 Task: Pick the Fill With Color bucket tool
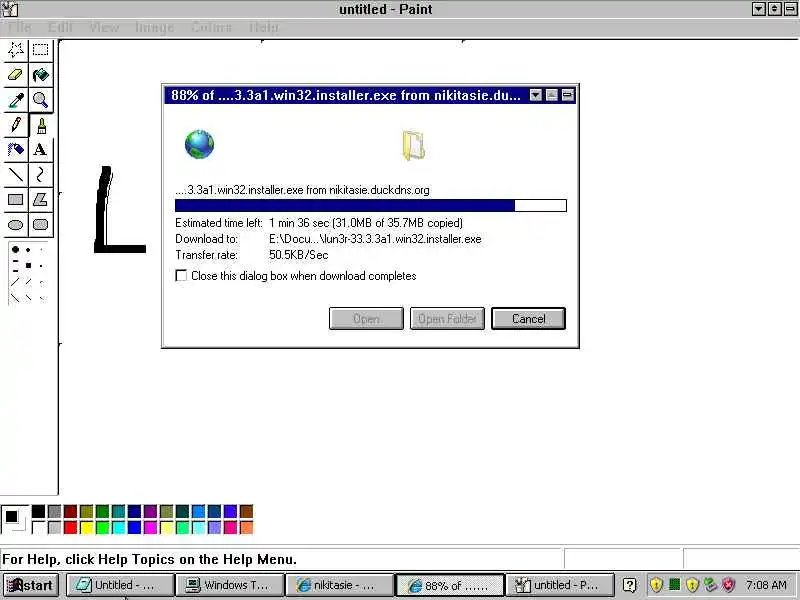click(40, 75)
